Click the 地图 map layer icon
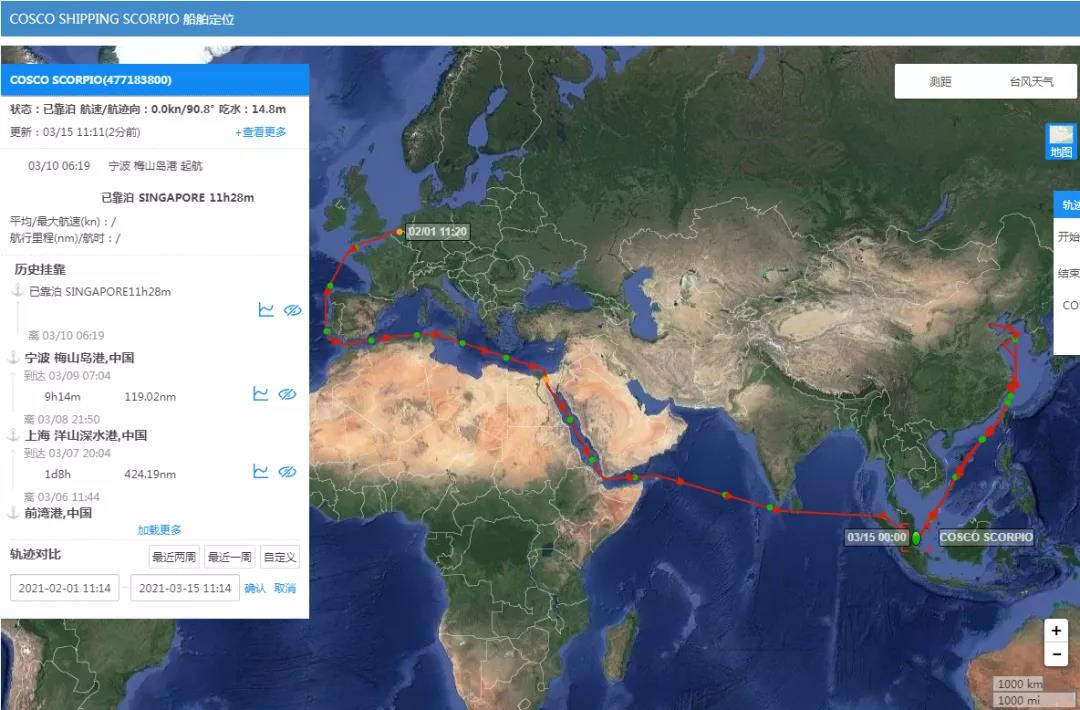 pos(1060,142)
